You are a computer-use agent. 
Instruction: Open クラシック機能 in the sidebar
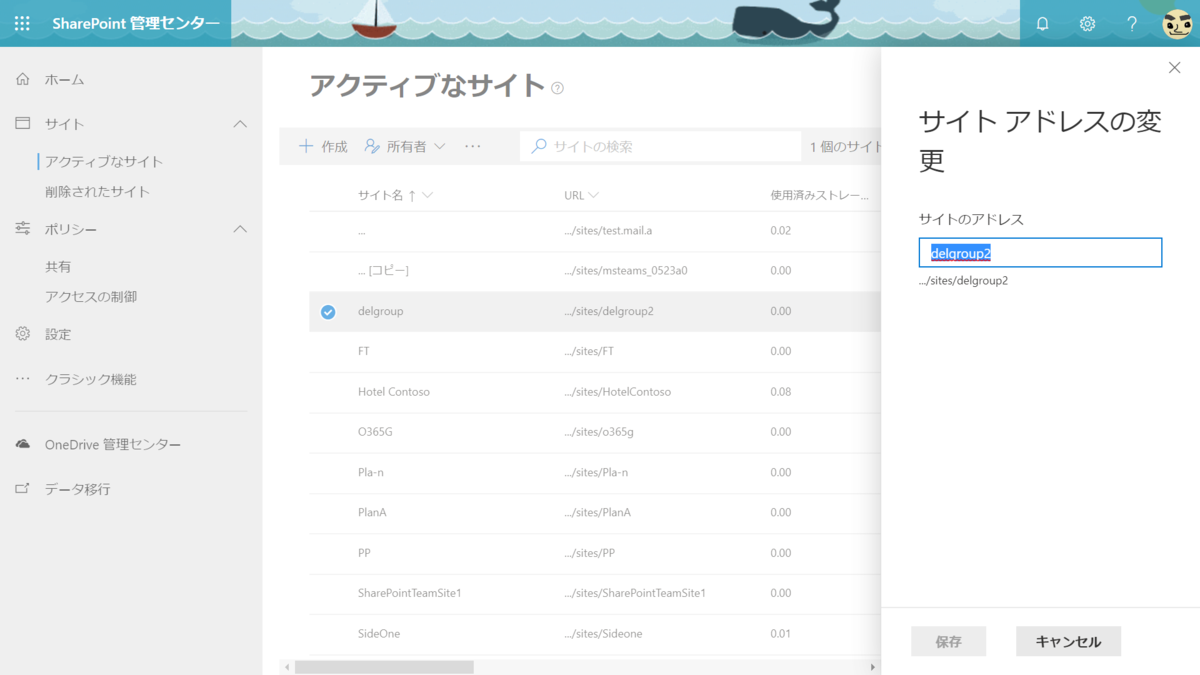coord(91,379)
